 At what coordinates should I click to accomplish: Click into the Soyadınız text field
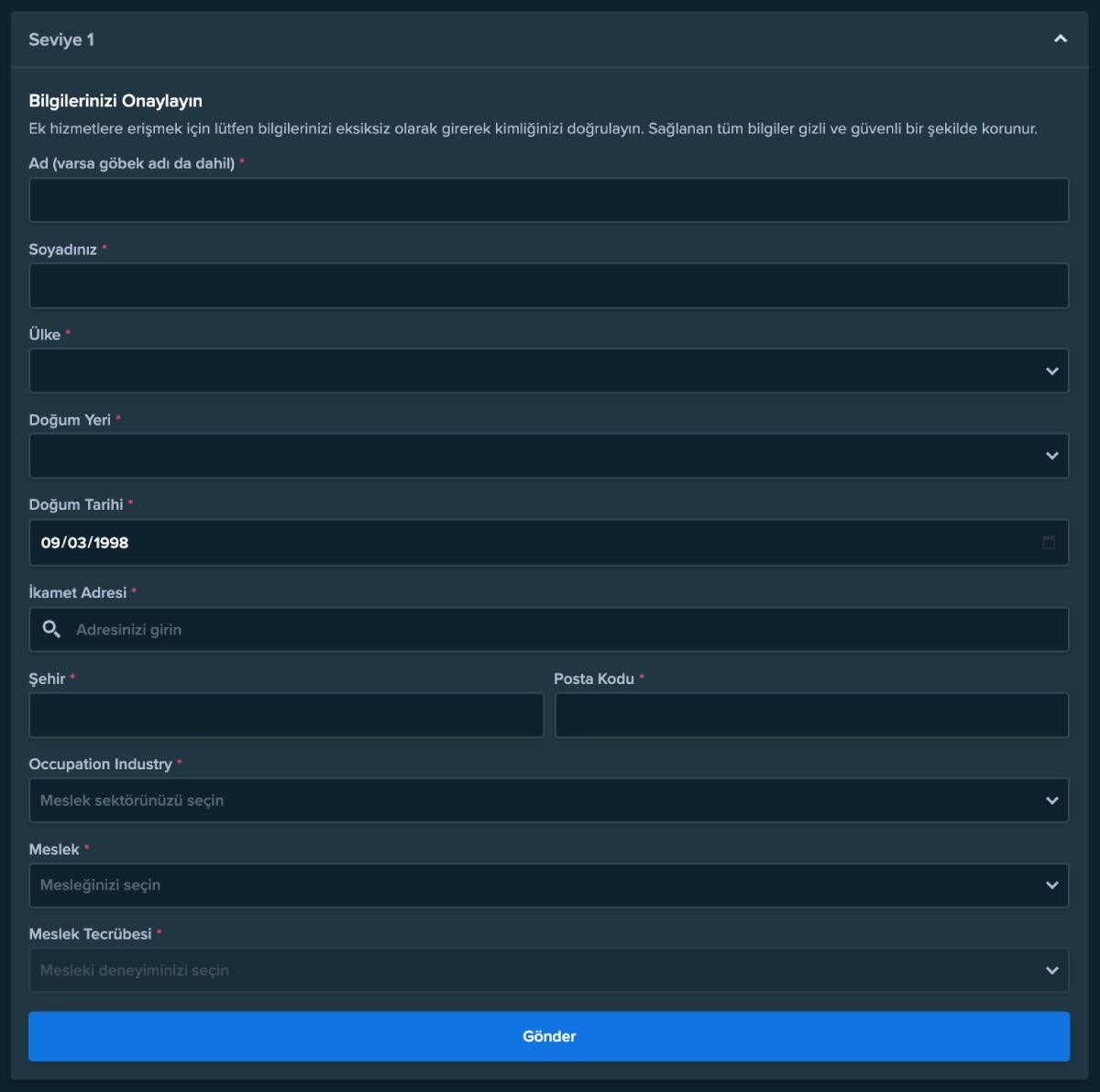click(548, 286)
